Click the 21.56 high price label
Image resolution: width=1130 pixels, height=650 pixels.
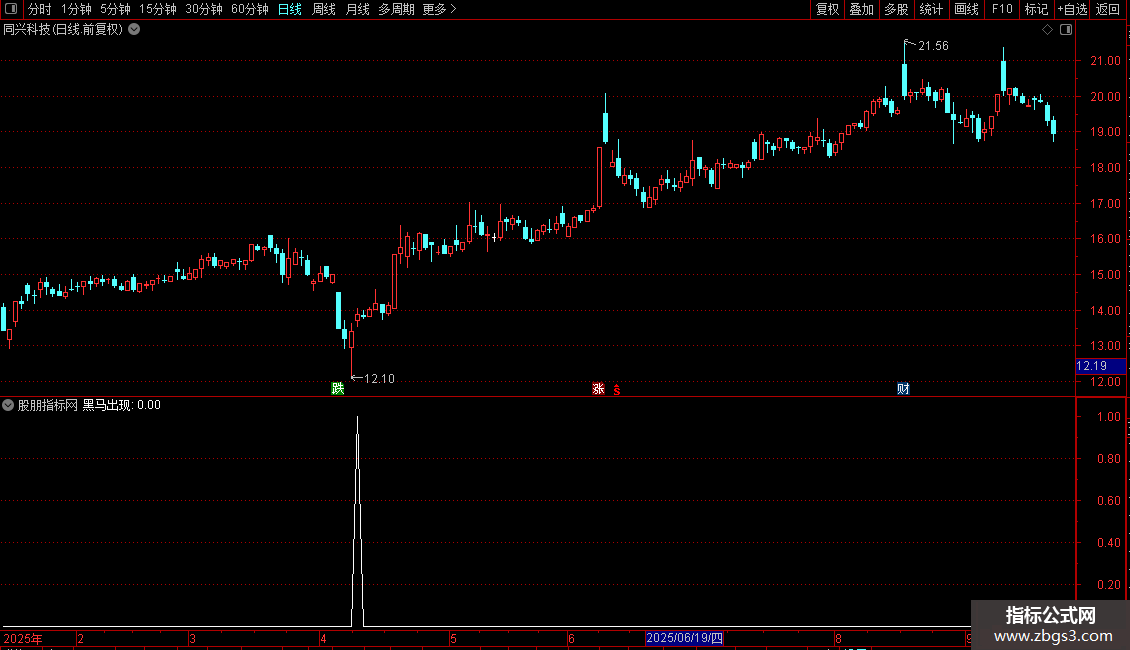pyautogui.click(x=933, y=46)
